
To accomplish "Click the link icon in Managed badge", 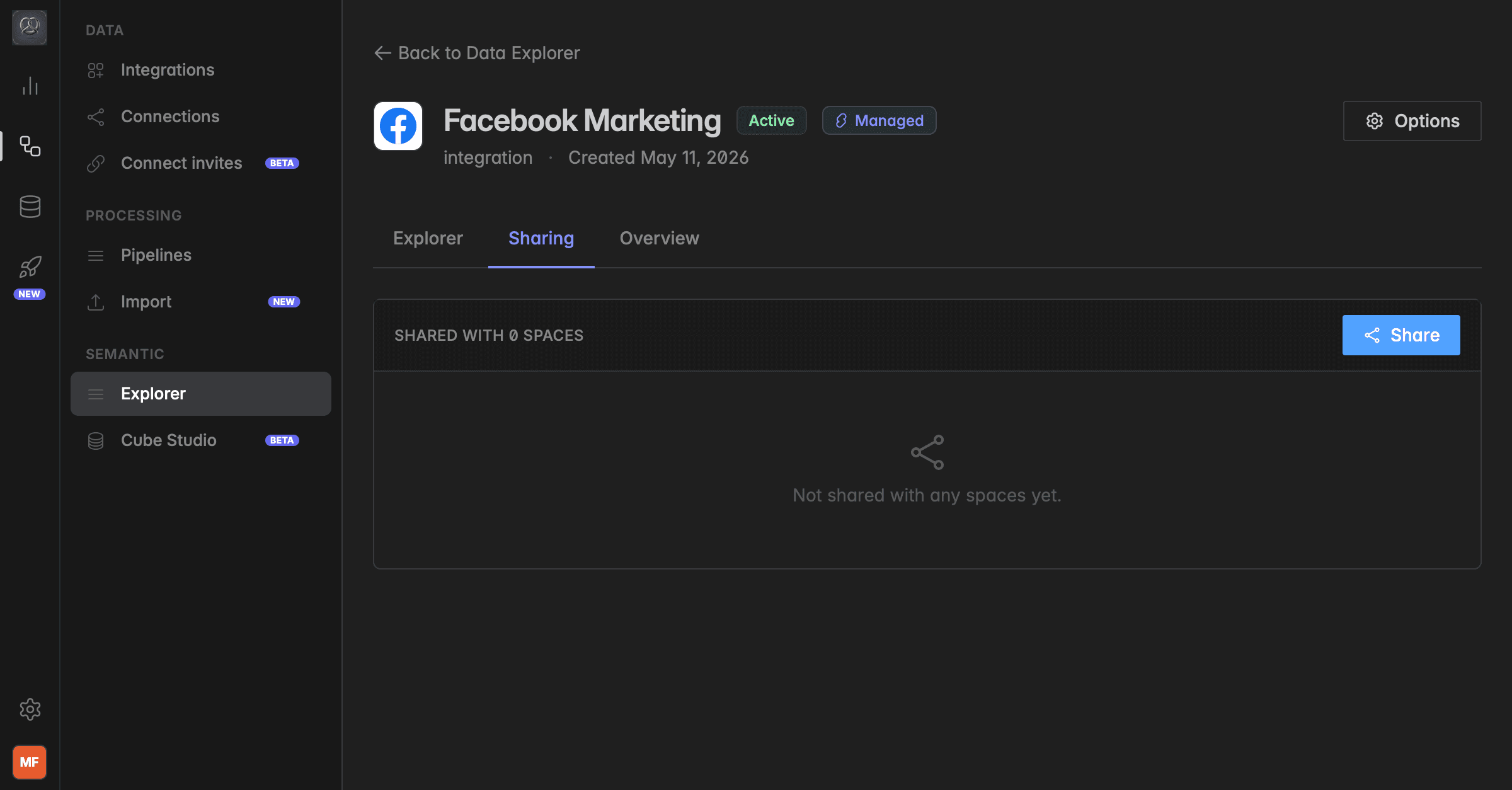I will 841,120.
